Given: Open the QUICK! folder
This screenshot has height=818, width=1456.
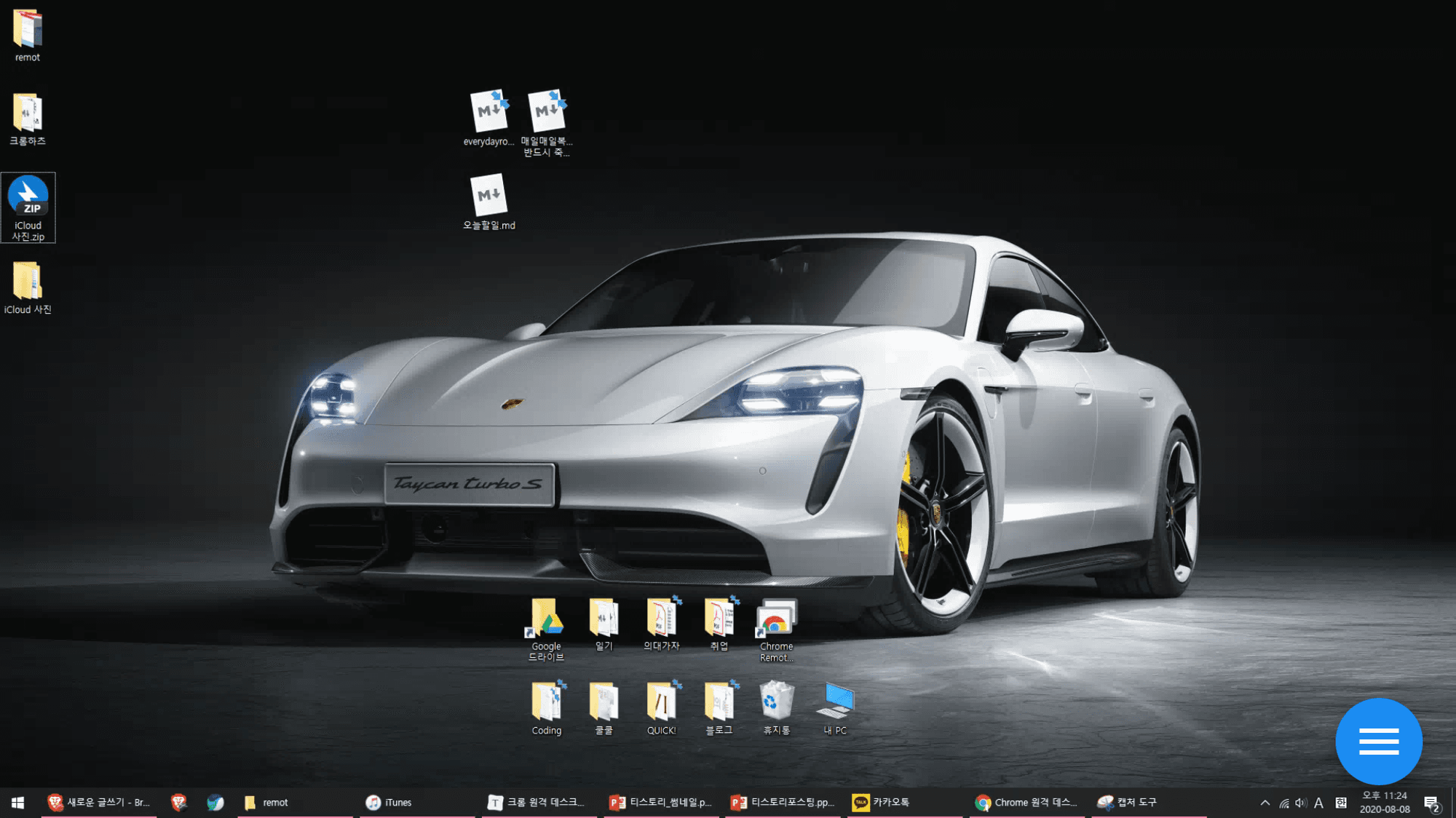Looking at the screenshot, I should [x=661, y=709].
